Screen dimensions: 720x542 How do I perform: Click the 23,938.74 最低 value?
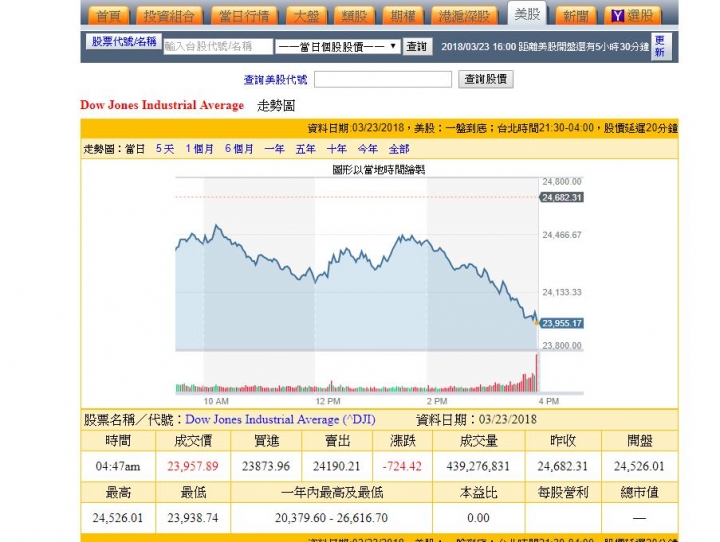pyautogui.click(x=193, y=518)
